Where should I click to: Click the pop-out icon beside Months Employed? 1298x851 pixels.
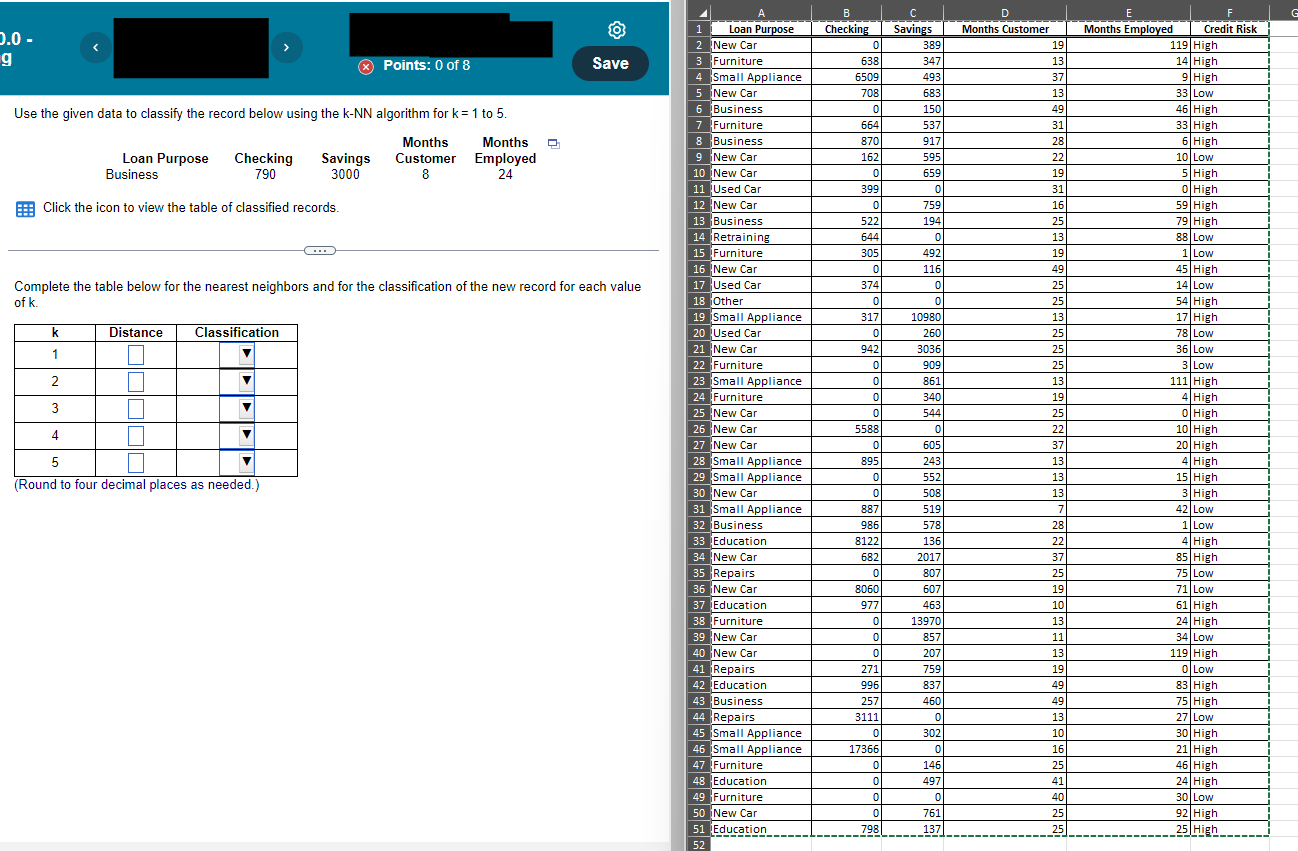[x=552, y=143]
